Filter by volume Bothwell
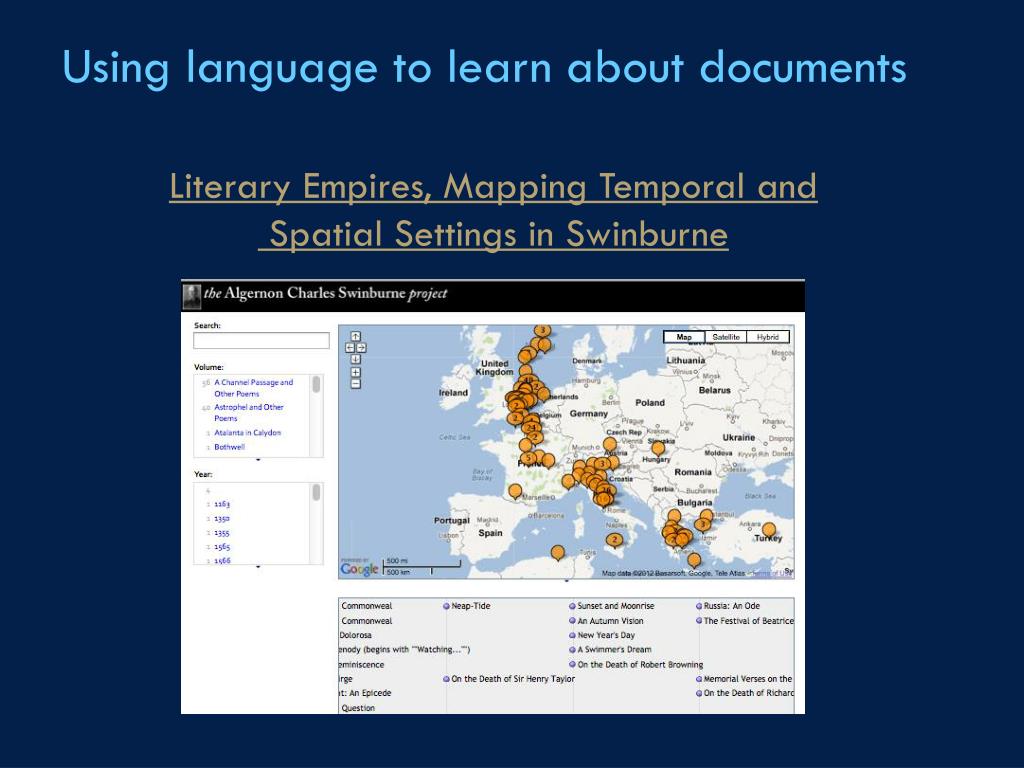 click(229, 447)
